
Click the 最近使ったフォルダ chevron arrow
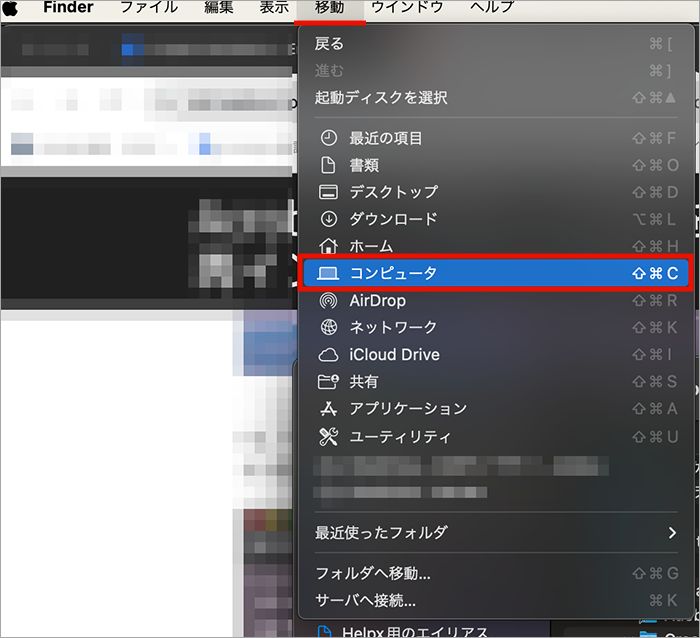672,533
